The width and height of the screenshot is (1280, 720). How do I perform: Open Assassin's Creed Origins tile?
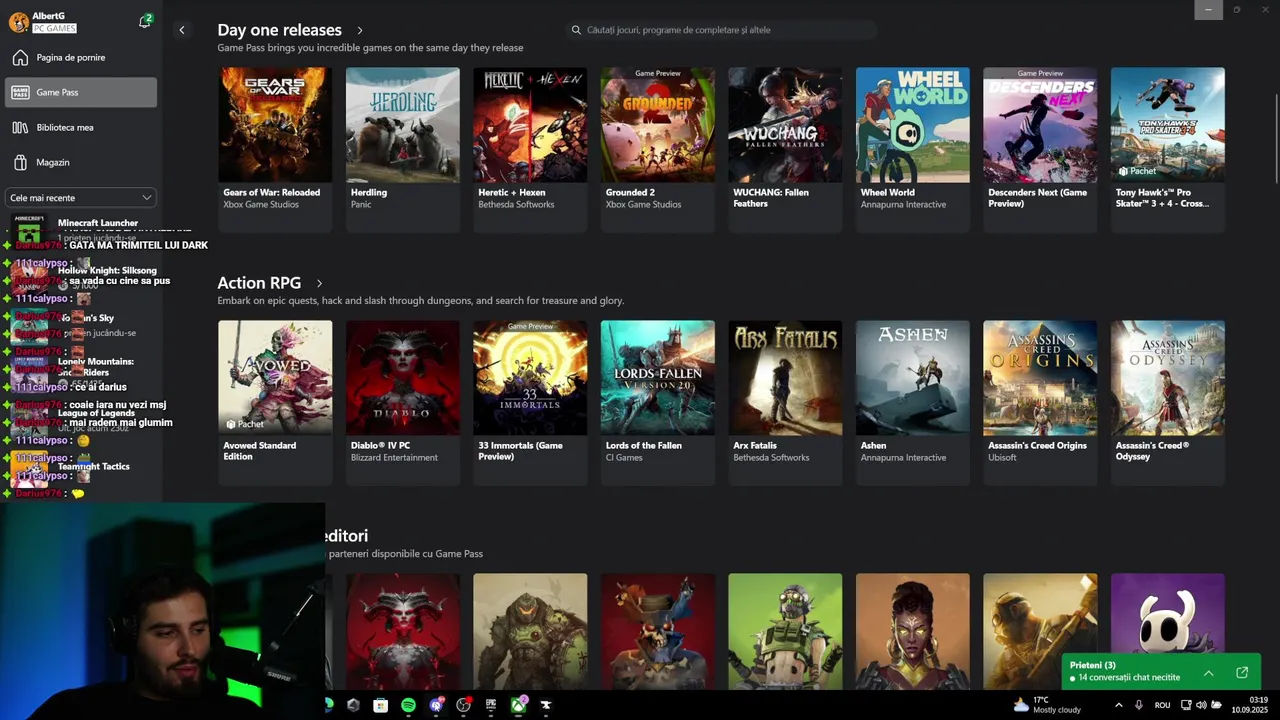tap(1040, 402)
